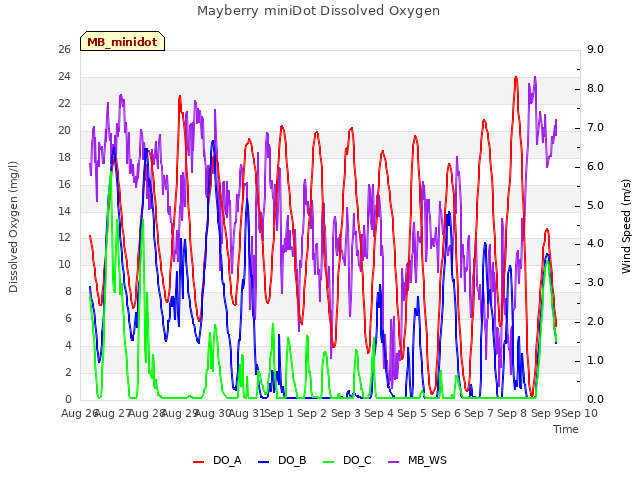Click the 3.0 wind speed axis value
This screenshot has width=640, height=480.
[595, 282]
